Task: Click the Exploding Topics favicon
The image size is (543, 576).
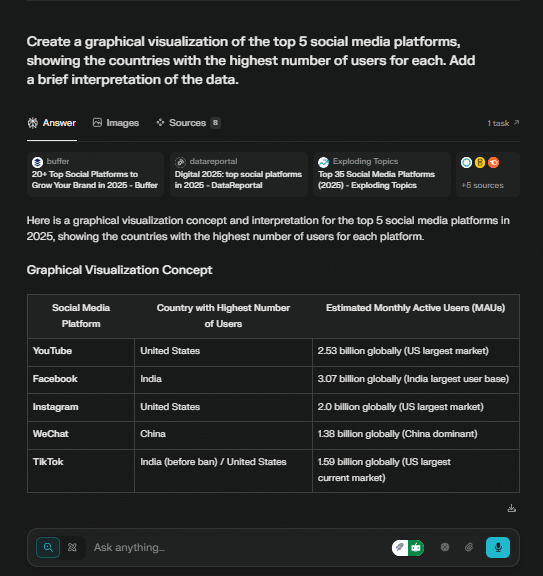Action: pos(323,162)
